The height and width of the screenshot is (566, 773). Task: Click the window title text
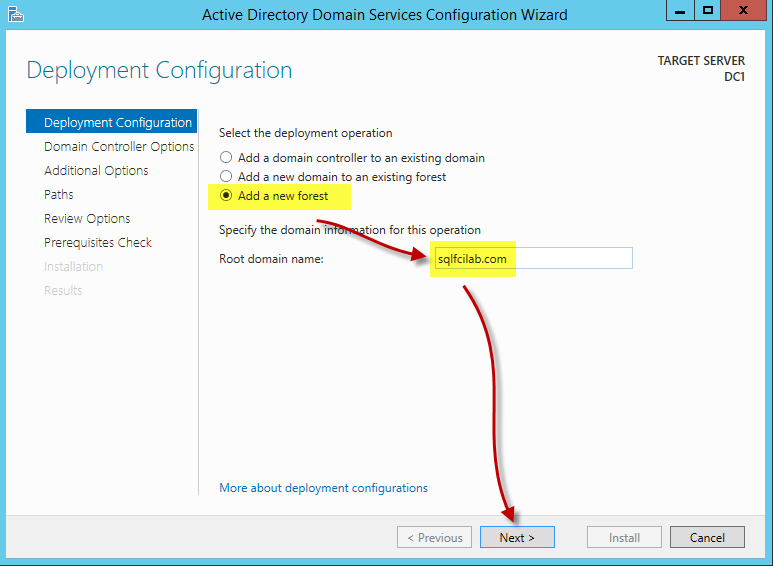(385, 15)
